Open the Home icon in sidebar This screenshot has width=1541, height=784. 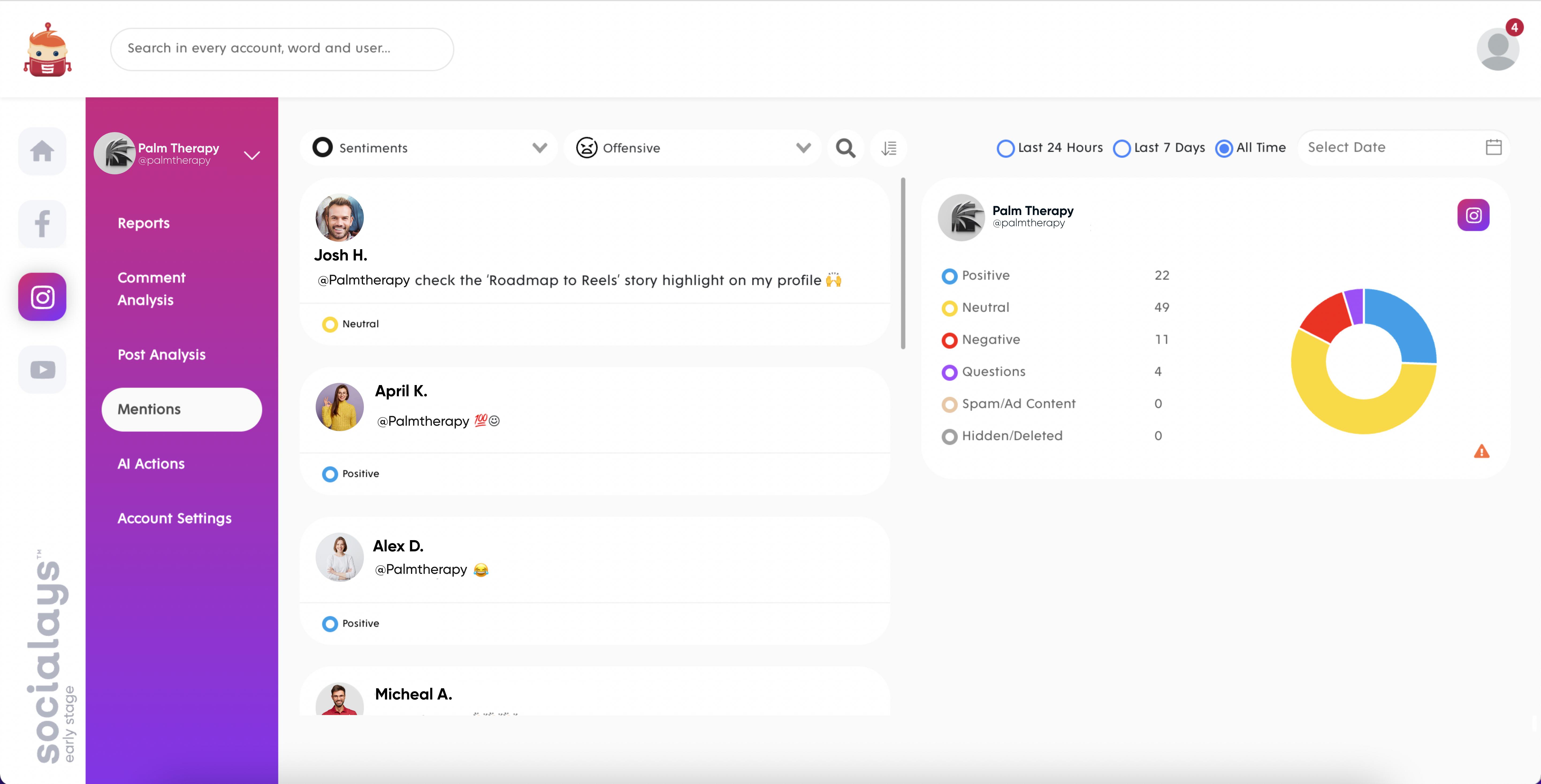[x=42, y=151]
